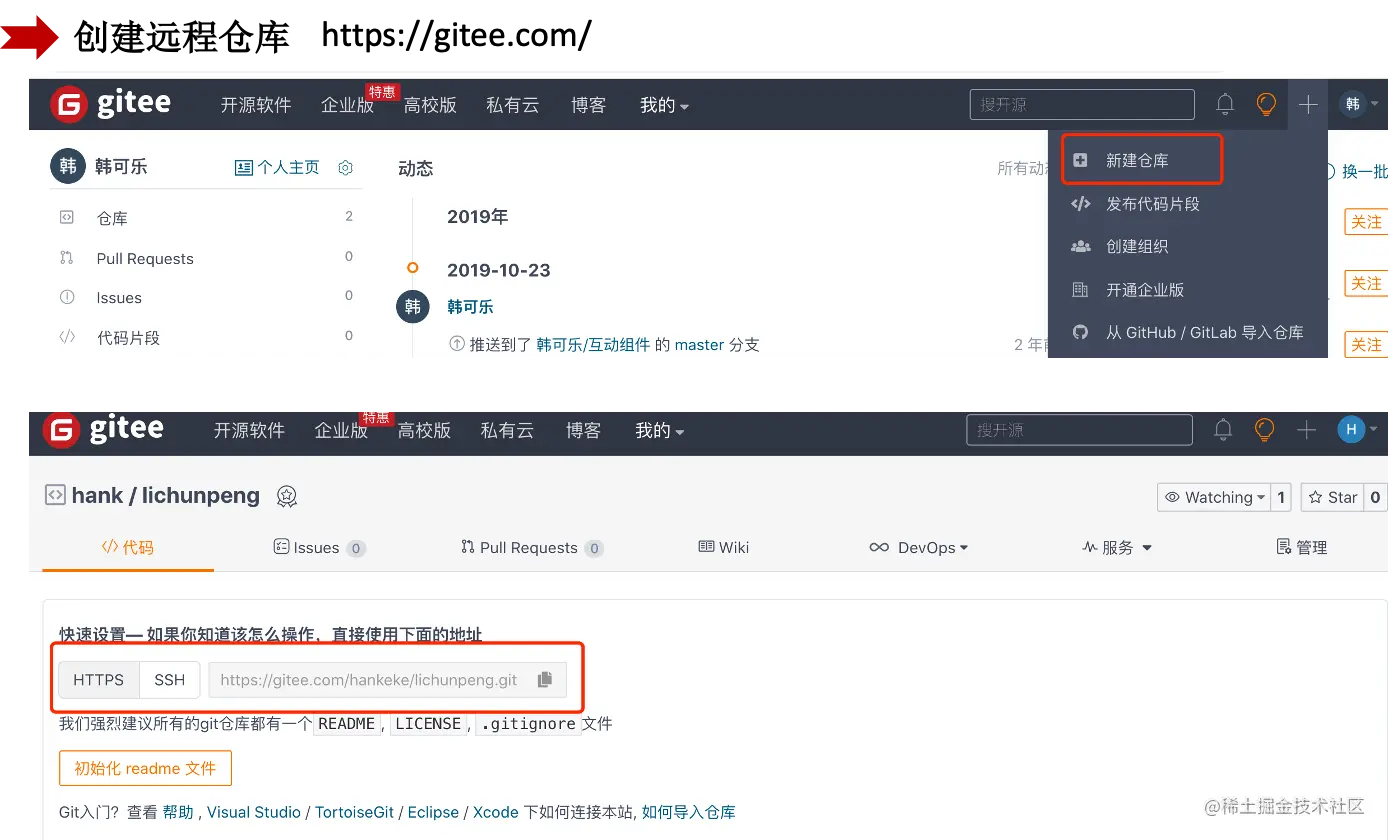The width and height of the screenshot is (1388, 840).
Task: Open 企业版 in top navbar
Action: tap(347, 105)
